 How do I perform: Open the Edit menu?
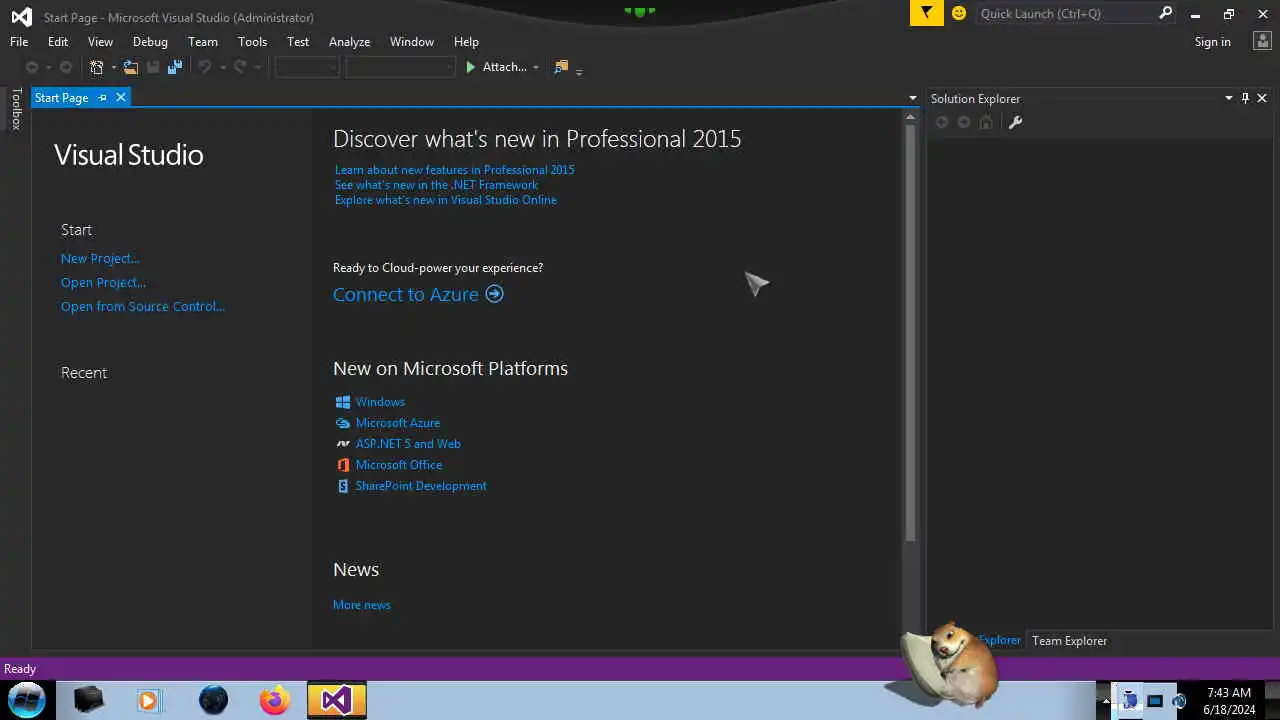[x=58, y=41]
